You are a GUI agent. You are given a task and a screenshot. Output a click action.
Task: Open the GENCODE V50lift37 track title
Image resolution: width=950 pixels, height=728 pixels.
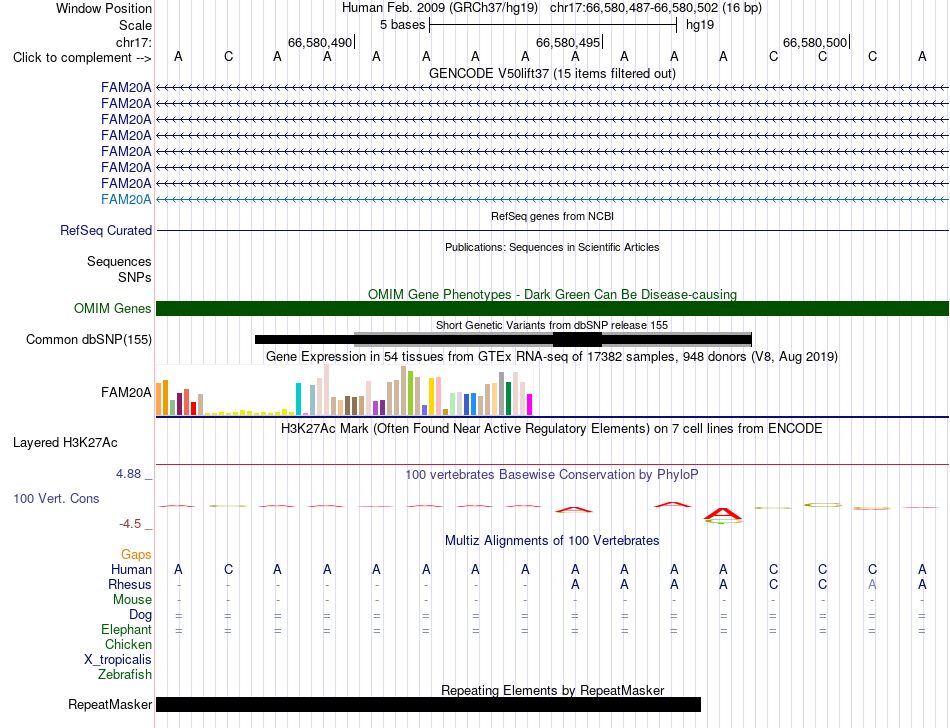point(552,73)
